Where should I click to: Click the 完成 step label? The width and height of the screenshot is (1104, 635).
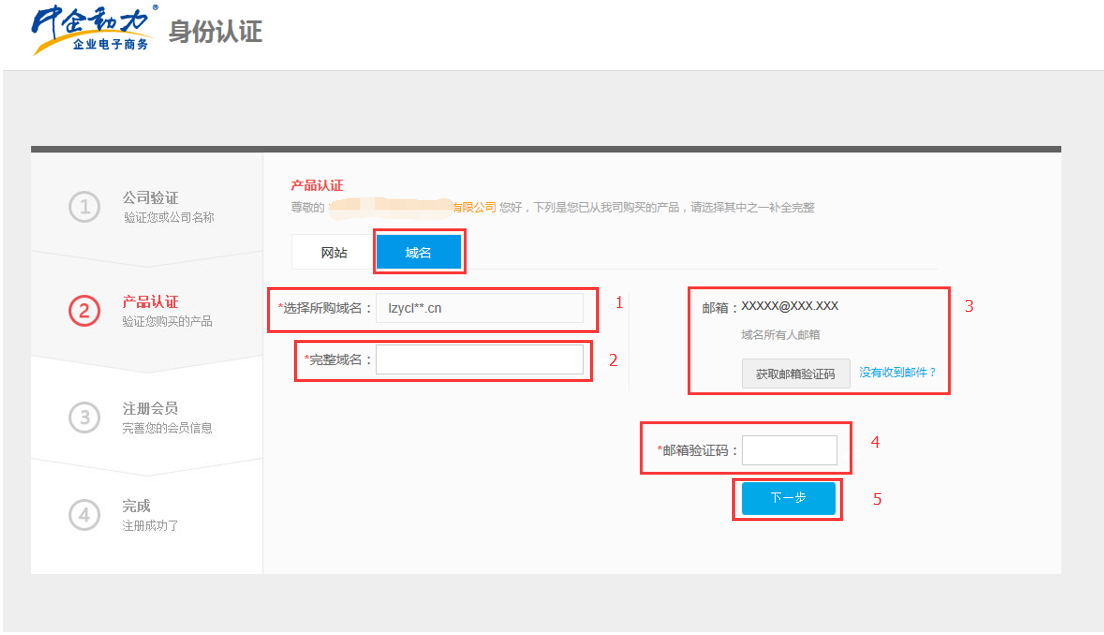(x=136, y=506)
